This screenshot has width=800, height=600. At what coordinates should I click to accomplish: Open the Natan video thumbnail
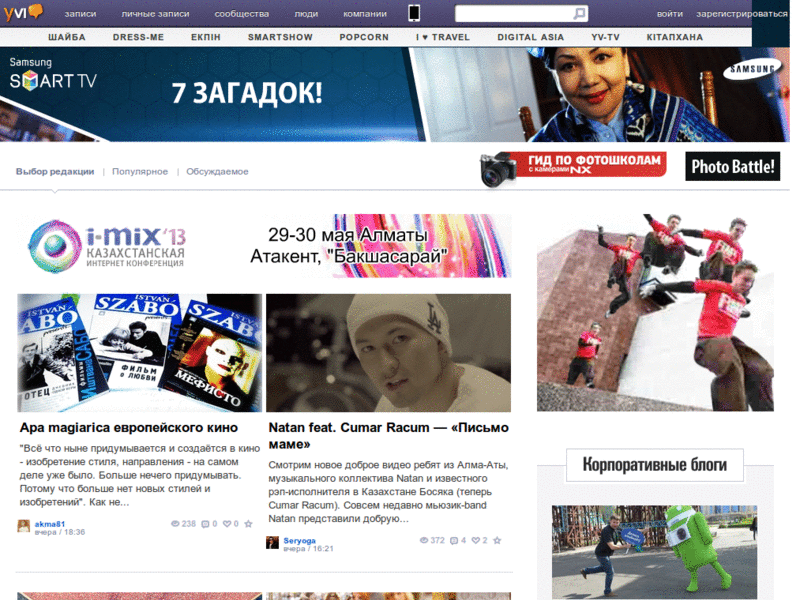388,353
